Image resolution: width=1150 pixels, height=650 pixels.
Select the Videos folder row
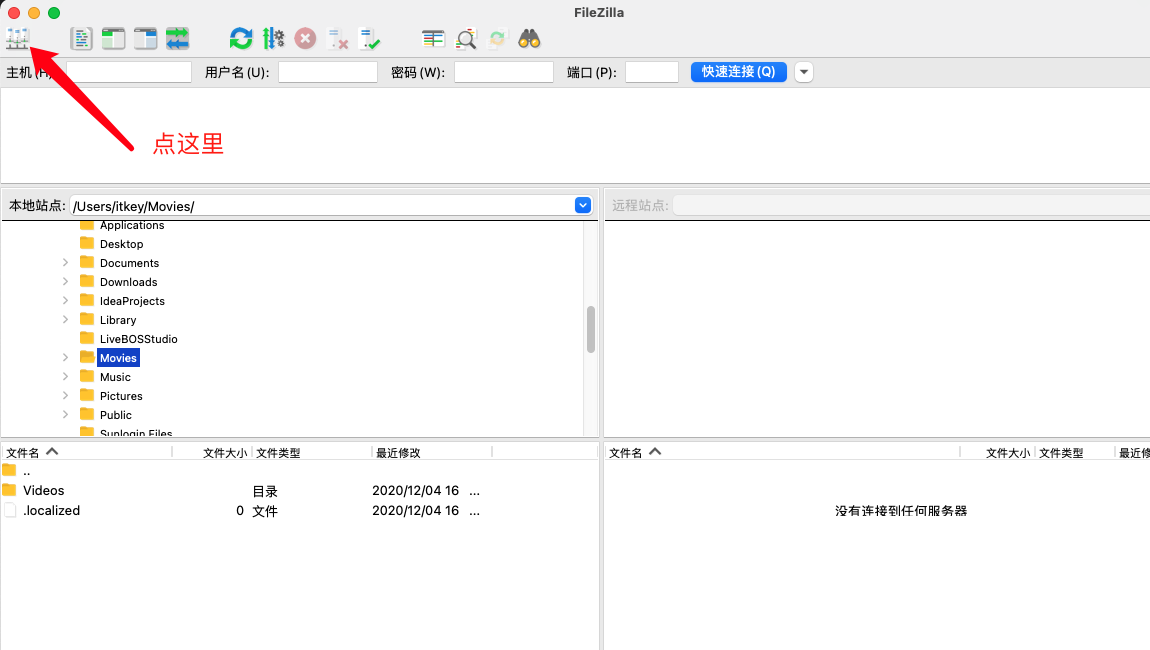pyautogui.click(x=299, y=491)
